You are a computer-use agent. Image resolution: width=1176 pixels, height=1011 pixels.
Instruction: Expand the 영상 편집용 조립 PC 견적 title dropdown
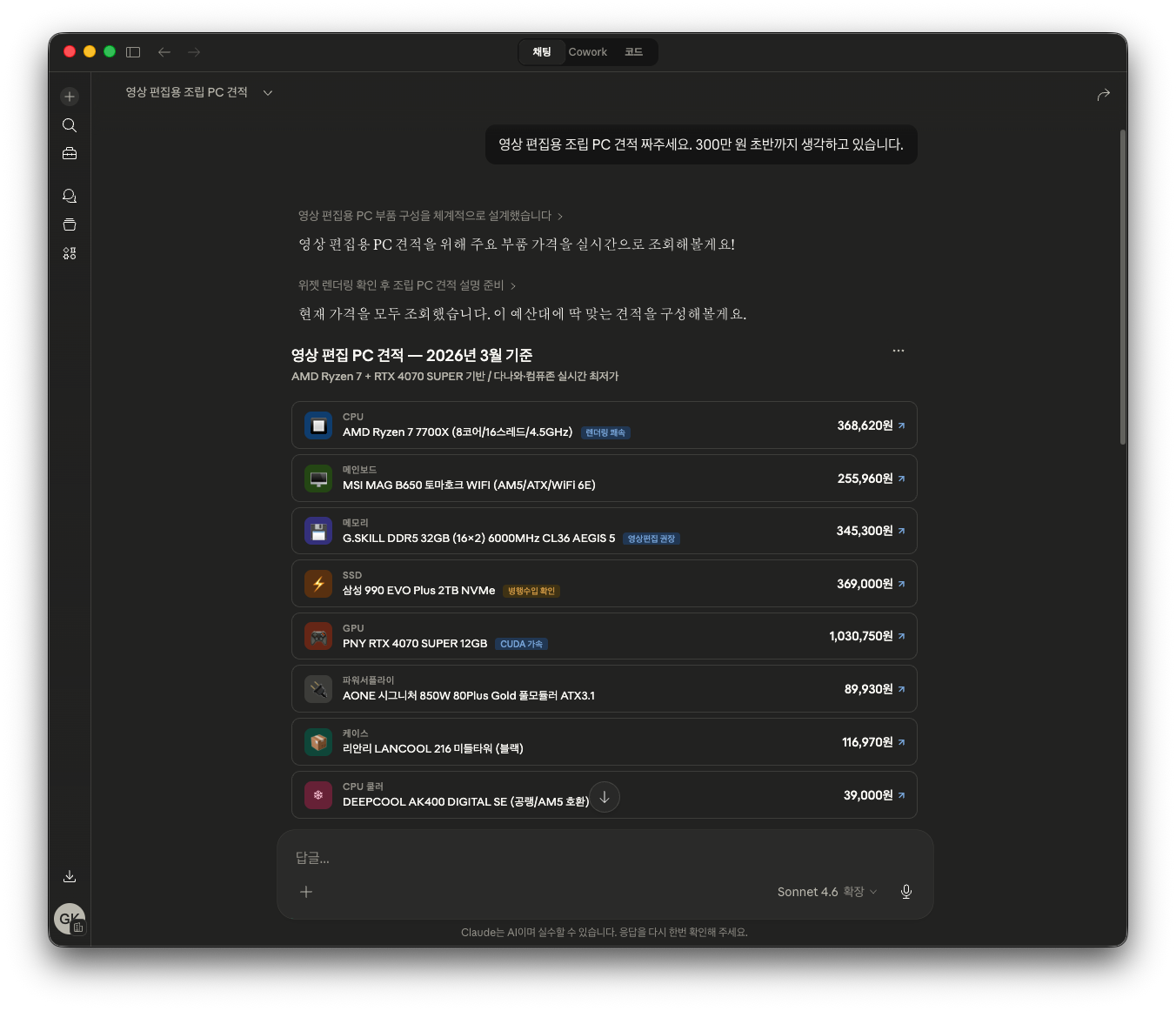tap(268, 92)
